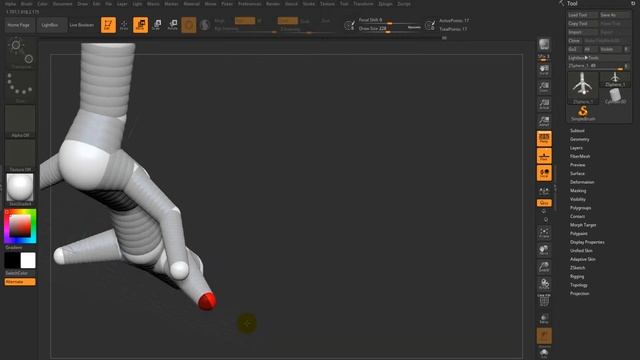Toggle the brown Dynamic button on right shelf

pos(544,336)
